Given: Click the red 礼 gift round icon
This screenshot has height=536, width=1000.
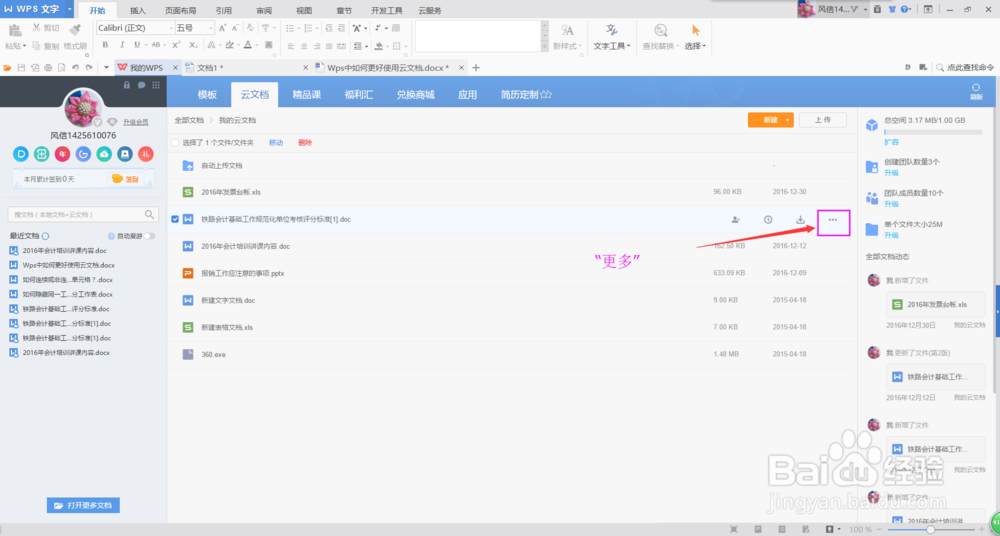Looking at the screenshot, I should point(147,153).
